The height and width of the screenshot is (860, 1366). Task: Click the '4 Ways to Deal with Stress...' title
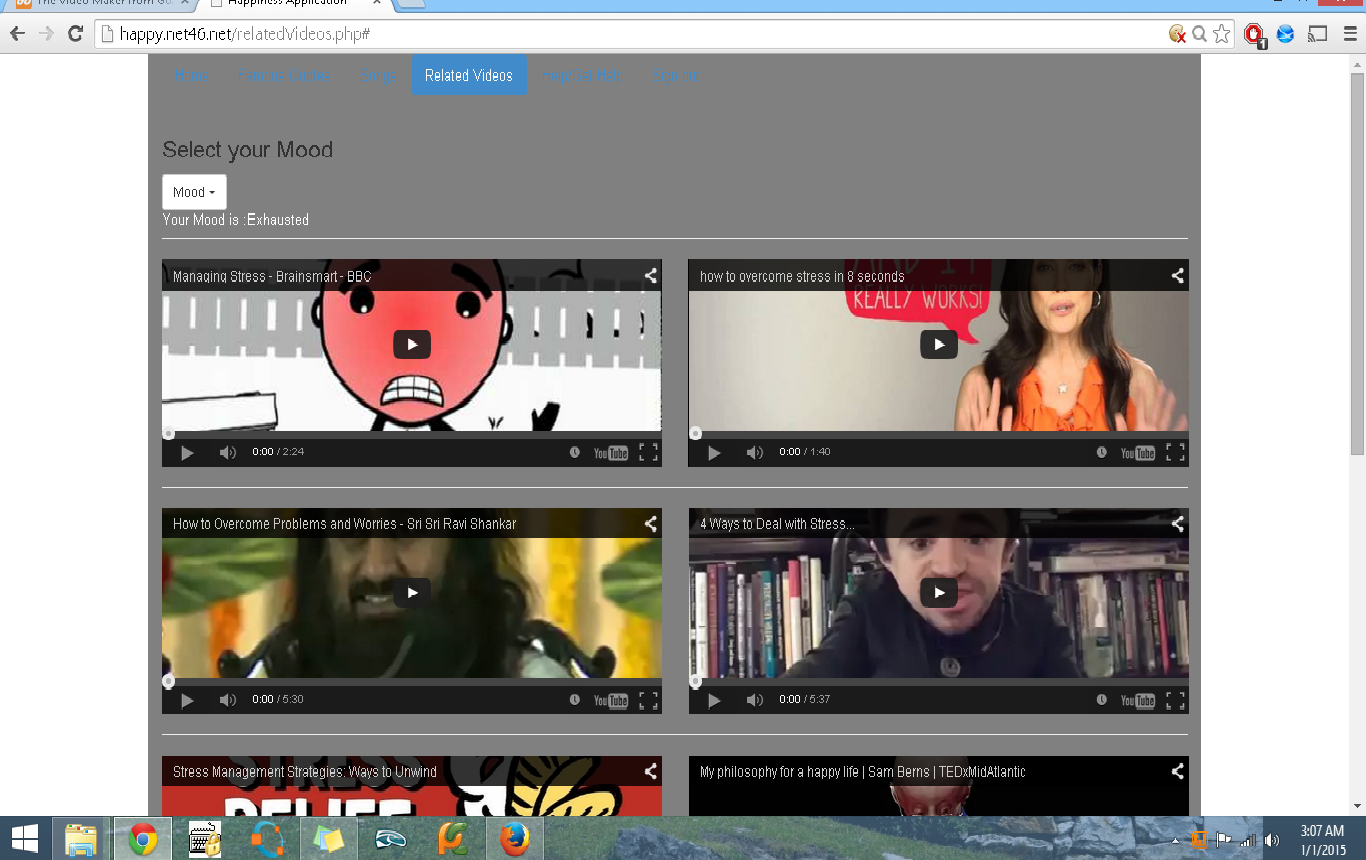coord(777,524)
